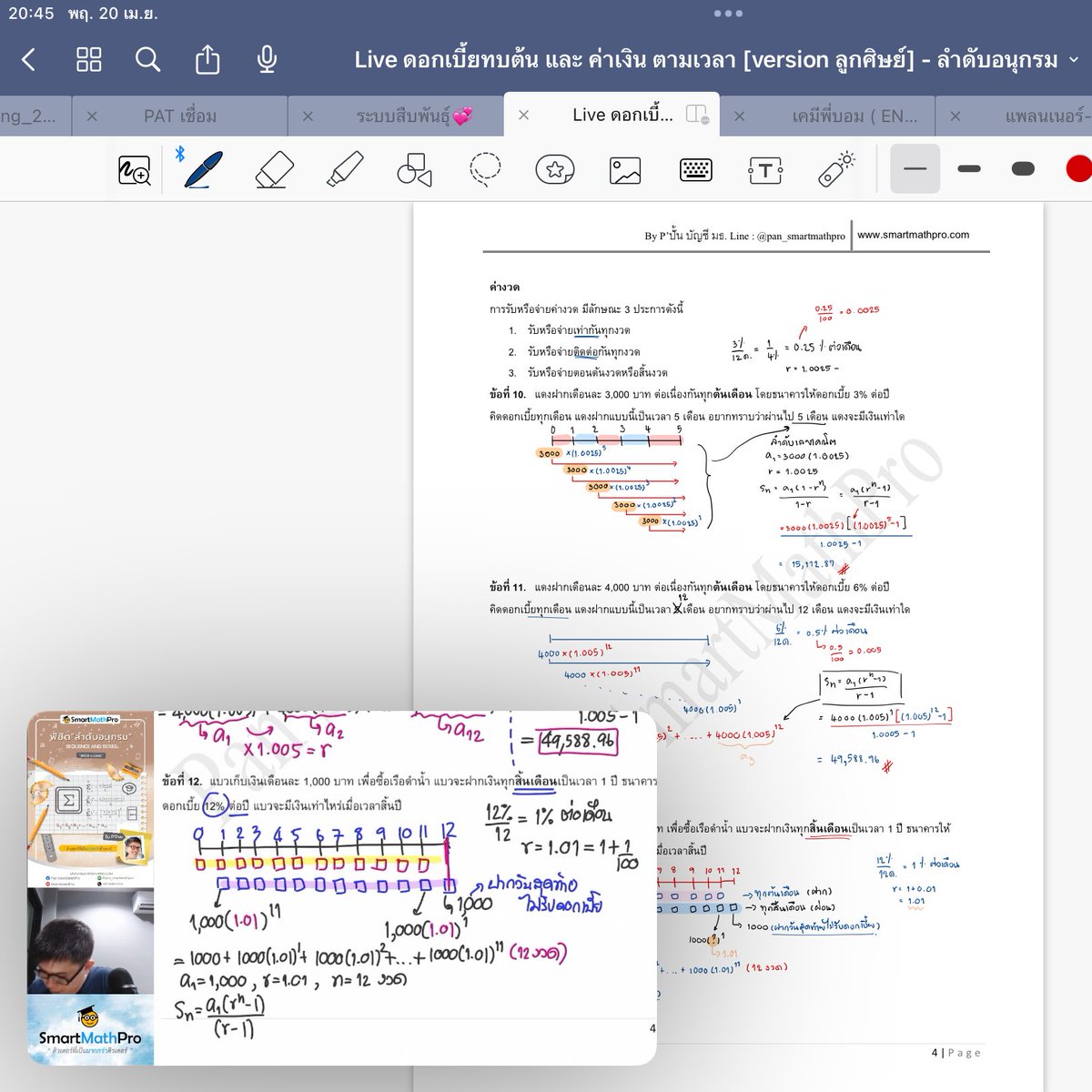Pick the red pen color swatch
The height and width of the screenshot is (1092, 1092).
click(x=1079, y=168)
